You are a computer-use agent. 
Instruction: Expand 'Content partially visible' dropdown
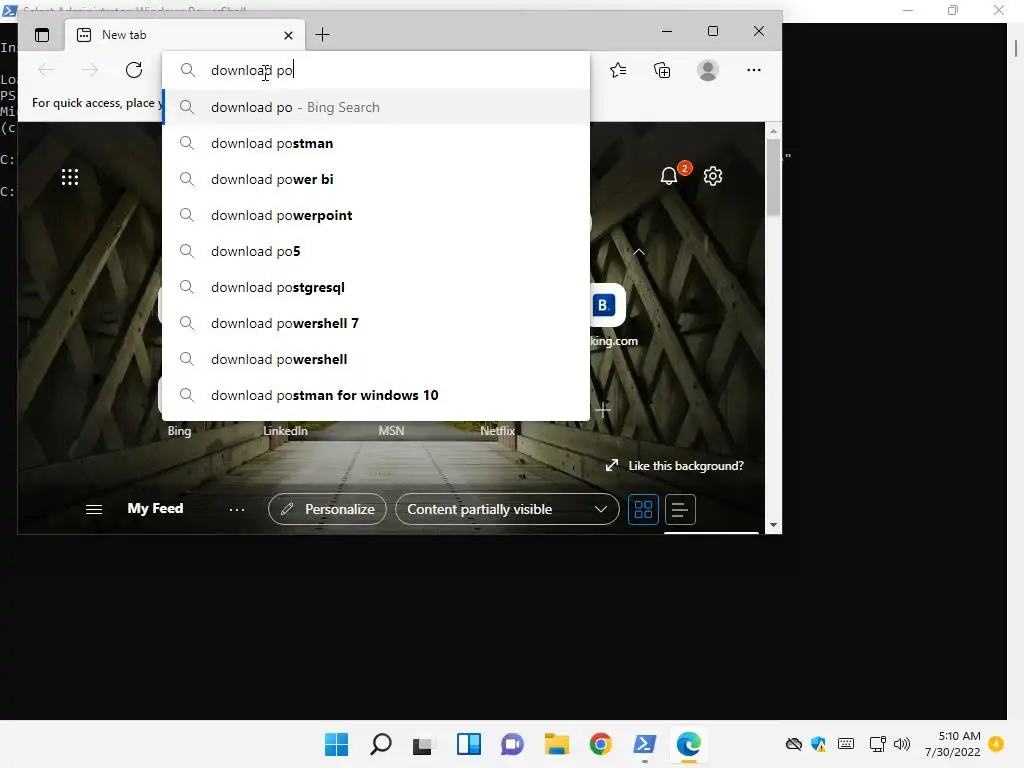[x=507, y=509]
